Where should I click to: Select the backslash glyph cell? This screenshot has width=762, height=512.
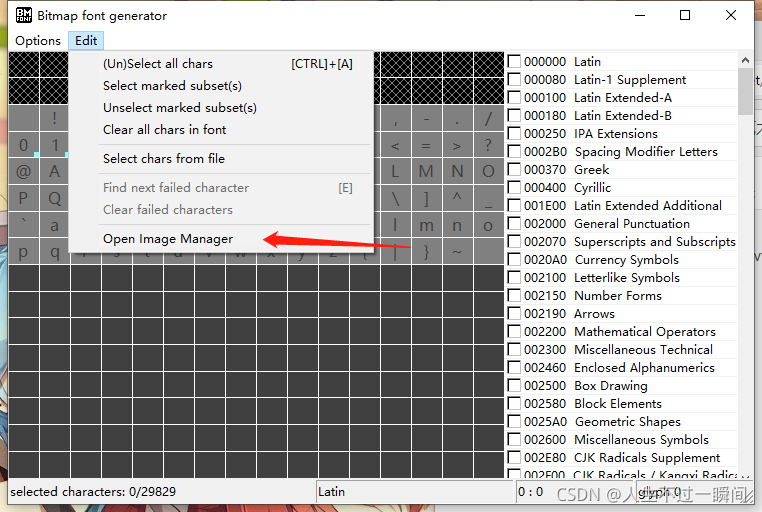pos(395,198)
